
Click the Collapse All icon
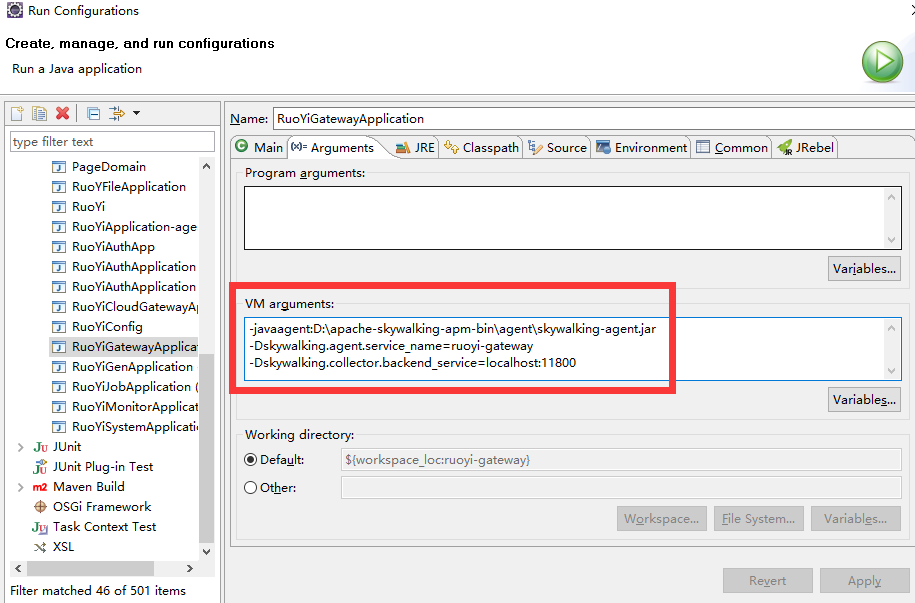pos(93,113)
